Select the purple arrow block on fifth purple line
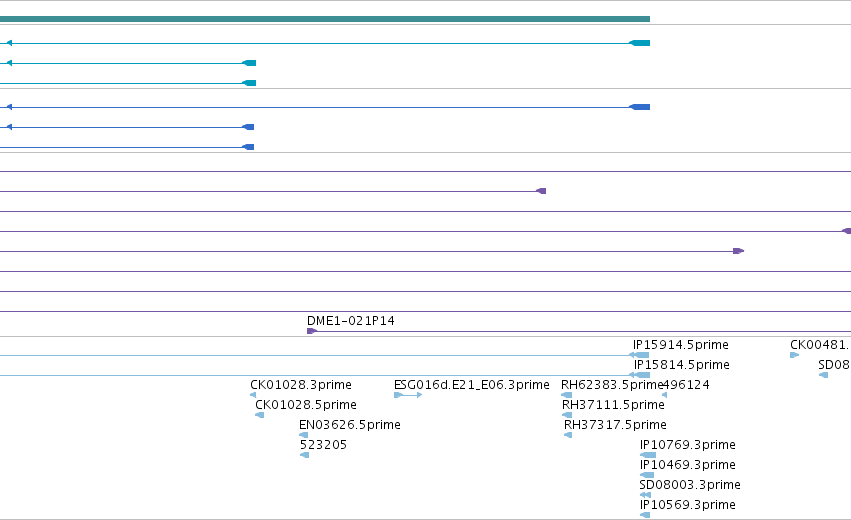Image resolution: width=851 pixels, height=520 pixels. coord(738,251)
